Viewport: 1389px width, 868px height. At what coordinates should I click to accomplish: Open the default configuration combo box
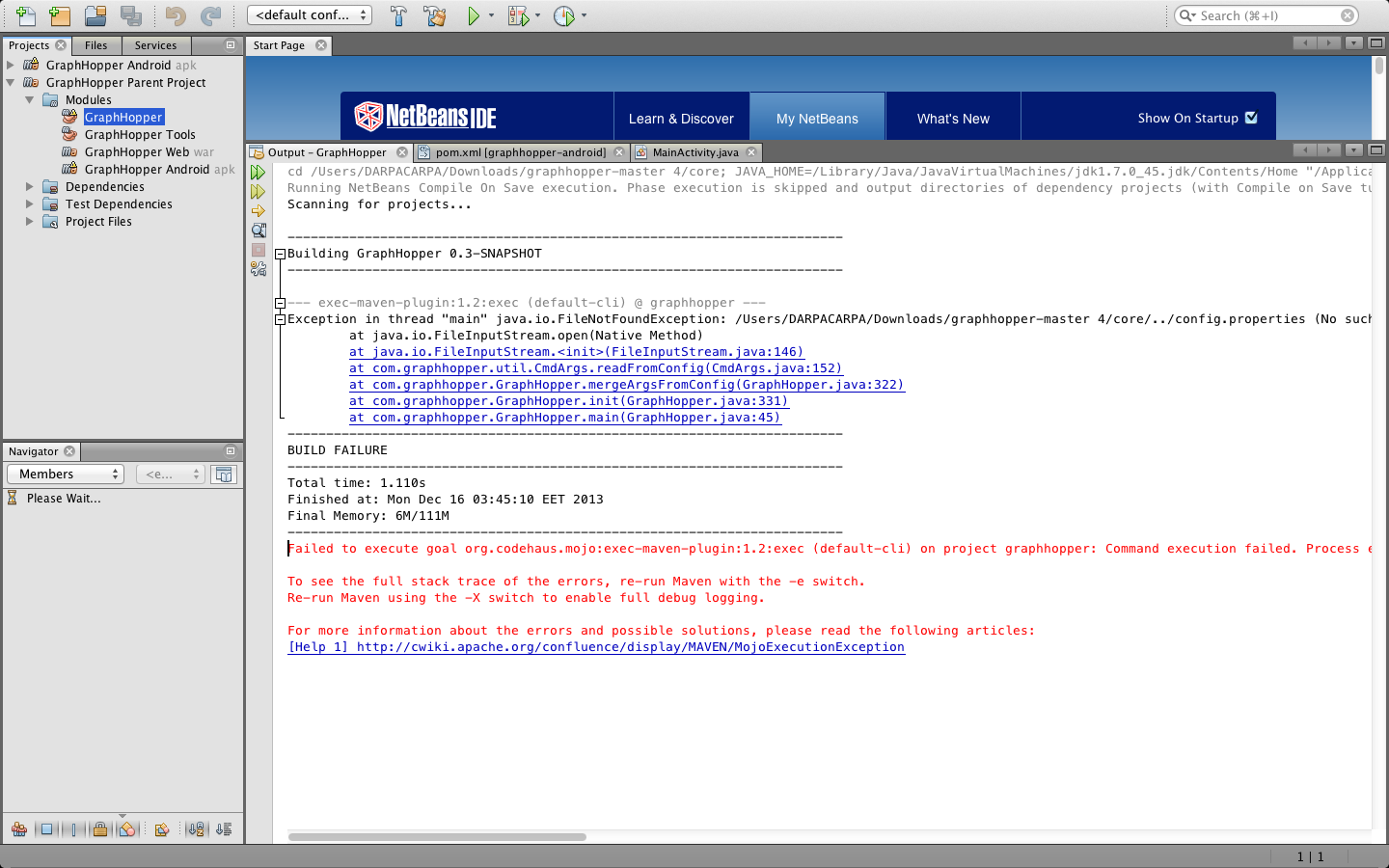(310, 15)
